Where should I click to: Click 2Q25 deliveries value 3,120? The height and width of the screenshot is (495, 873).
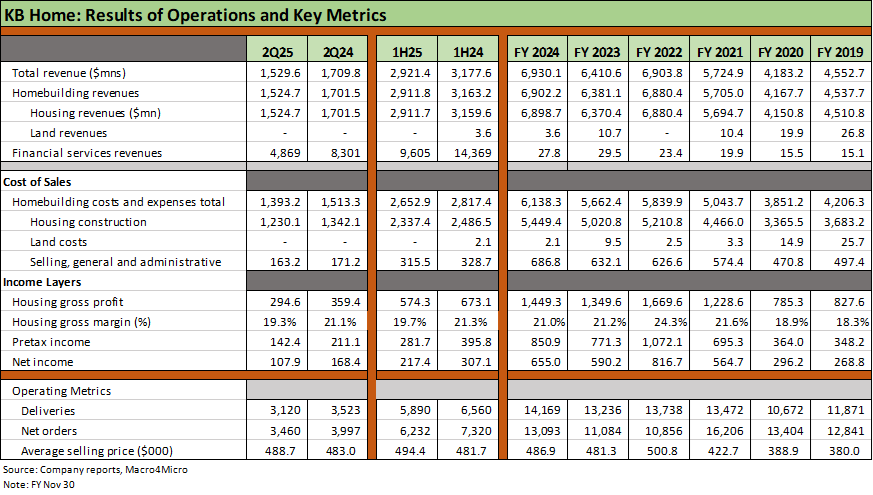(x=285, y=410)
